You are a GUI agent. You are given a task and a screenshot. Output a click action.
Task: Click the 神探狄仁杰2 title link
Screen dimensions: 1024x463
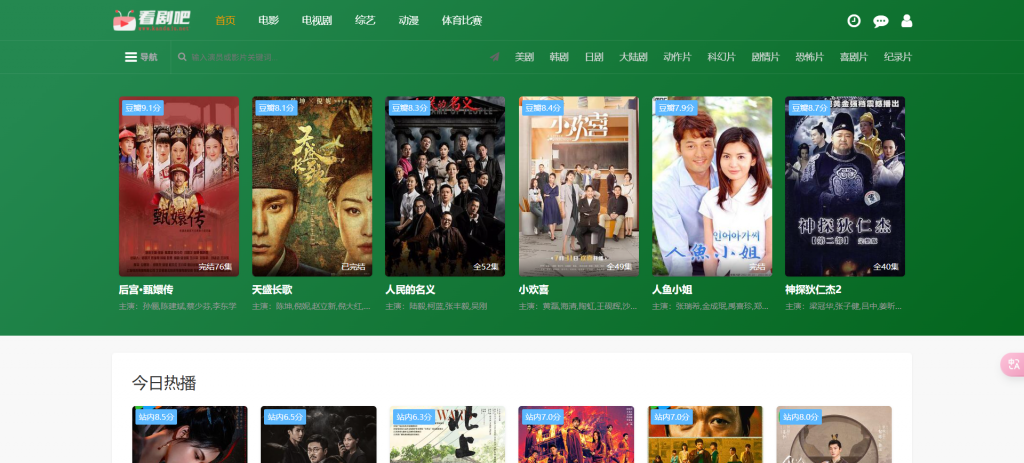pos(813,290)
